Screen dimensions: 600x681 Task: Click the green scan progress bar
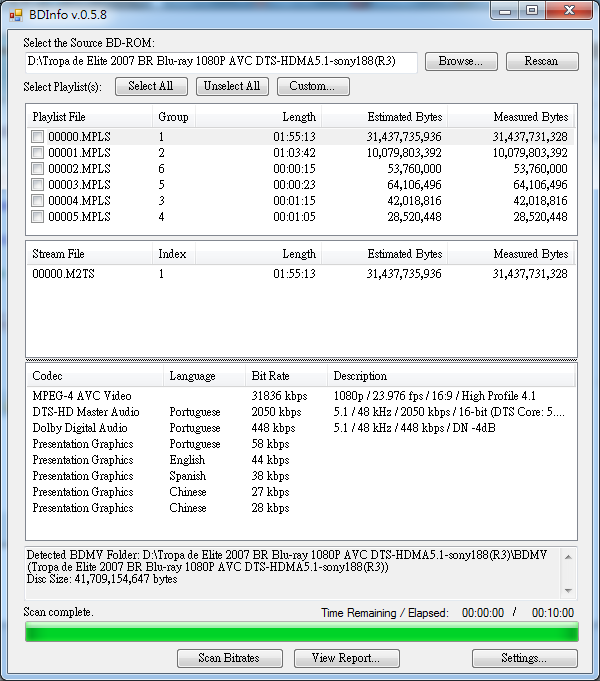coord(301,632)
